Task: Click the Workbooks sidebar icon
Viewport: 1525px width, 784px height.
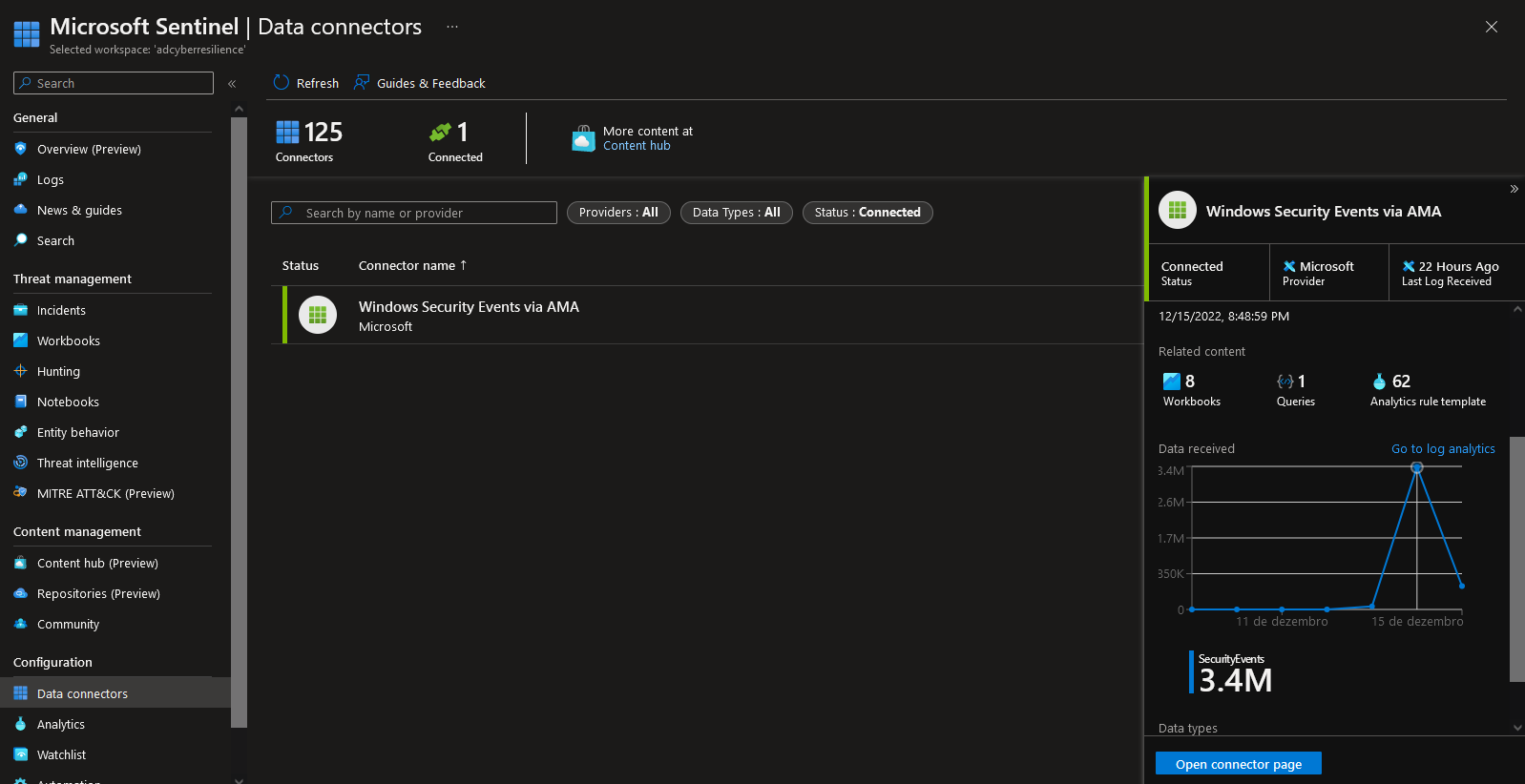Action: pyautogui.click(x=21, y=340)
